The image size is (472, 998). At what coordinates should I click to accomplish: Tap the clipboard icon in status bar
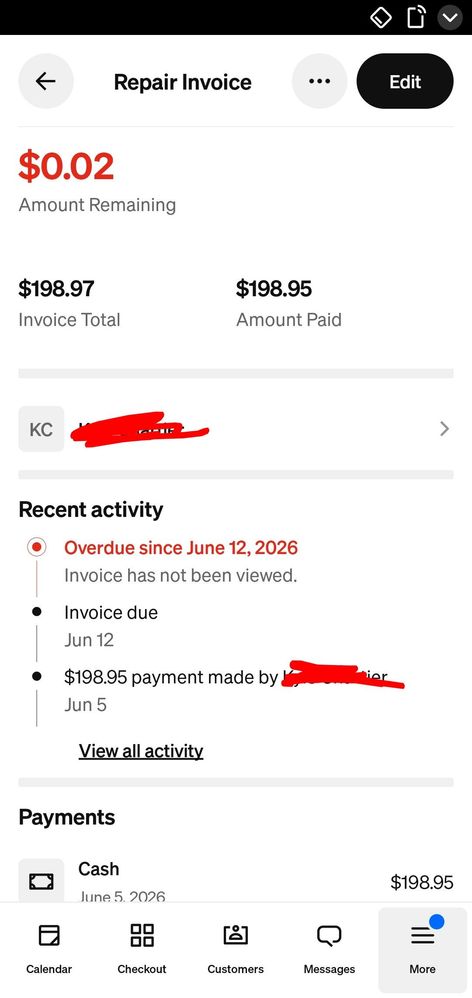415,18
